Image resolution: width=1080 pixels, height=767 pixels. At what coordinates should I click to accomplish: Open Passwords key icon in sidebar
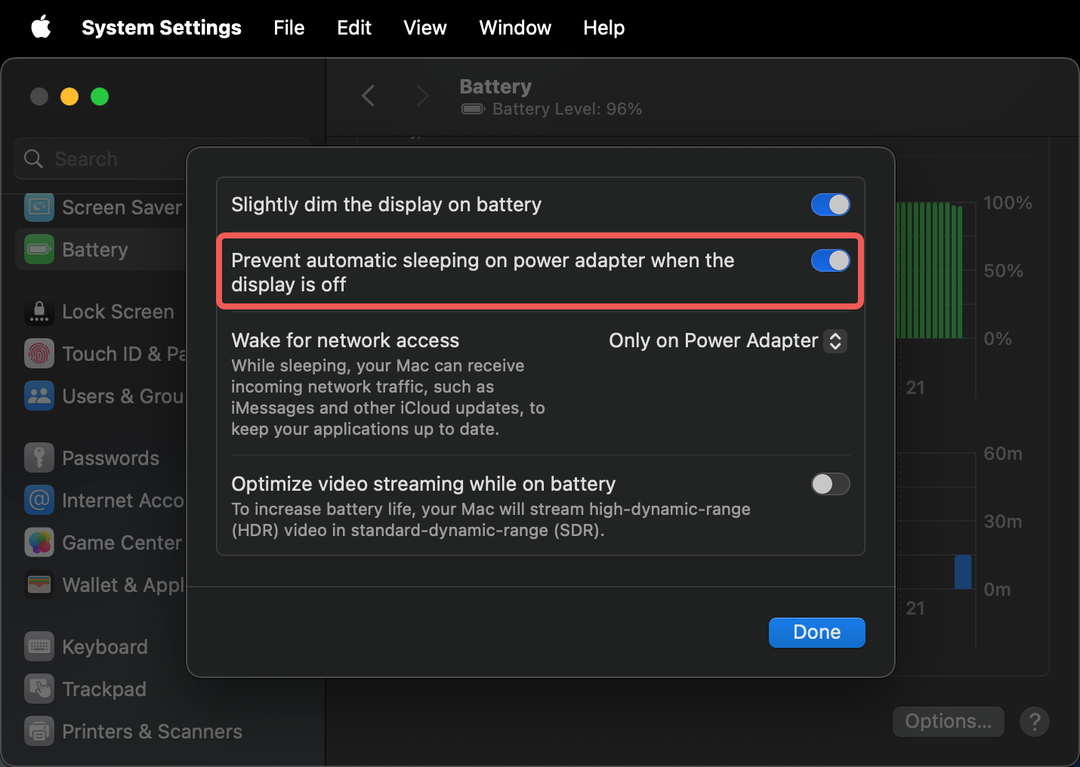[39, 458]
